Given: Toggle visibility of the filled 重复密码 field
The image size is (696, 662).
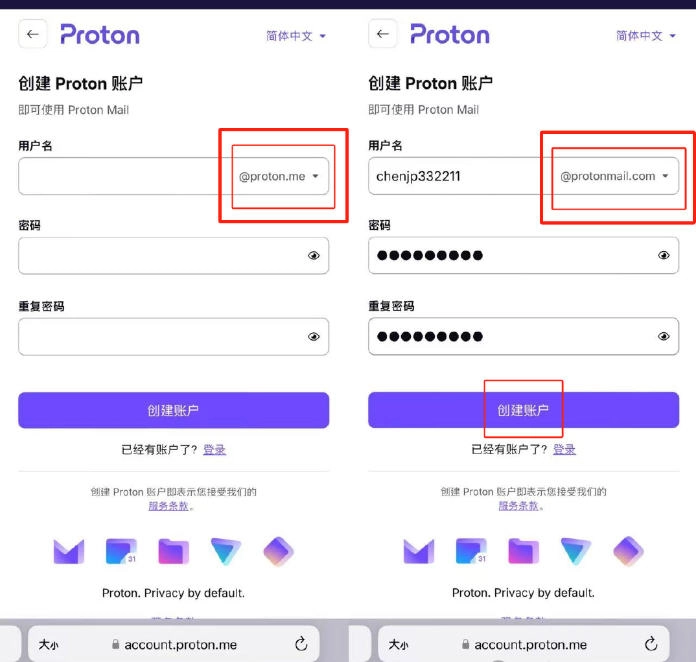Looking at the screenshot, I should coord(663,337).
